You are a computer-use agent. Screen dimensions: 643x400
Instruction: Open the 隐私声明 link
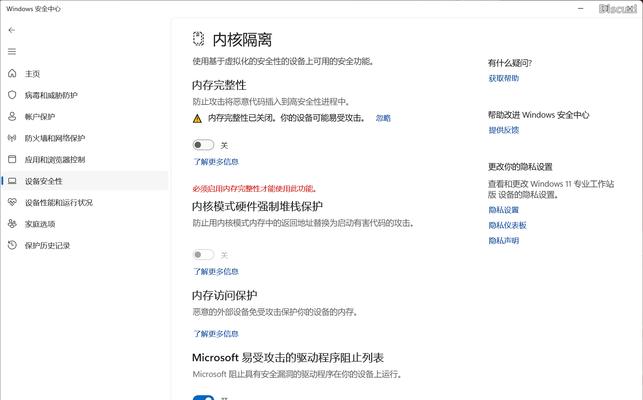tap(504, 240)
